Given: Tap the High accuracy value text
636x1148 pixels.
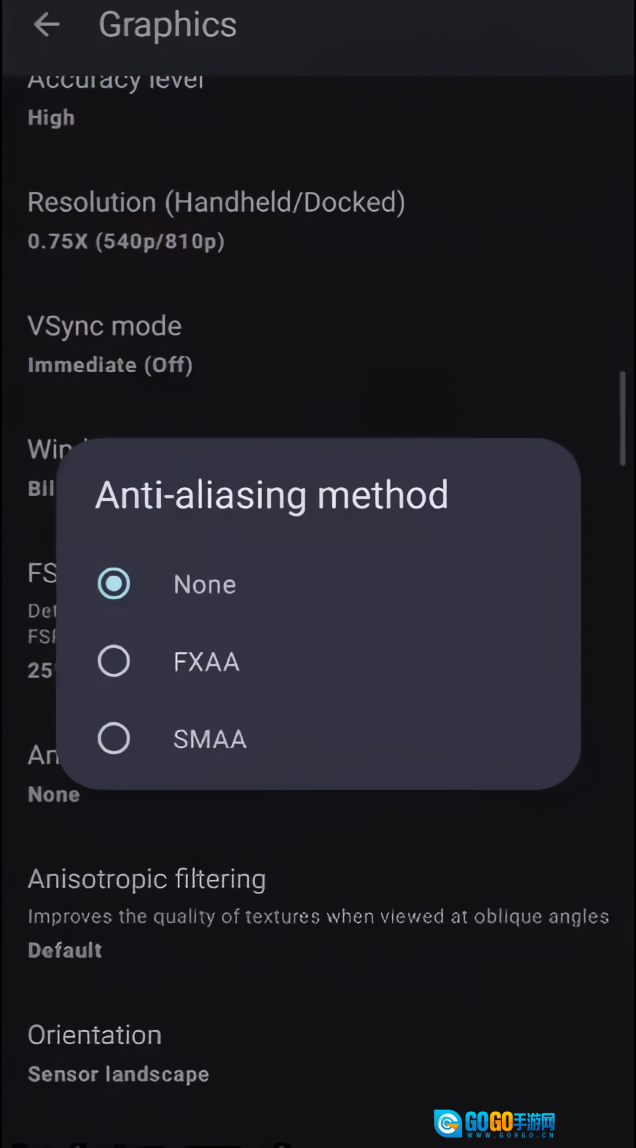Looking at the screenshot, I should pyautogui.click(x=51, y=118).
